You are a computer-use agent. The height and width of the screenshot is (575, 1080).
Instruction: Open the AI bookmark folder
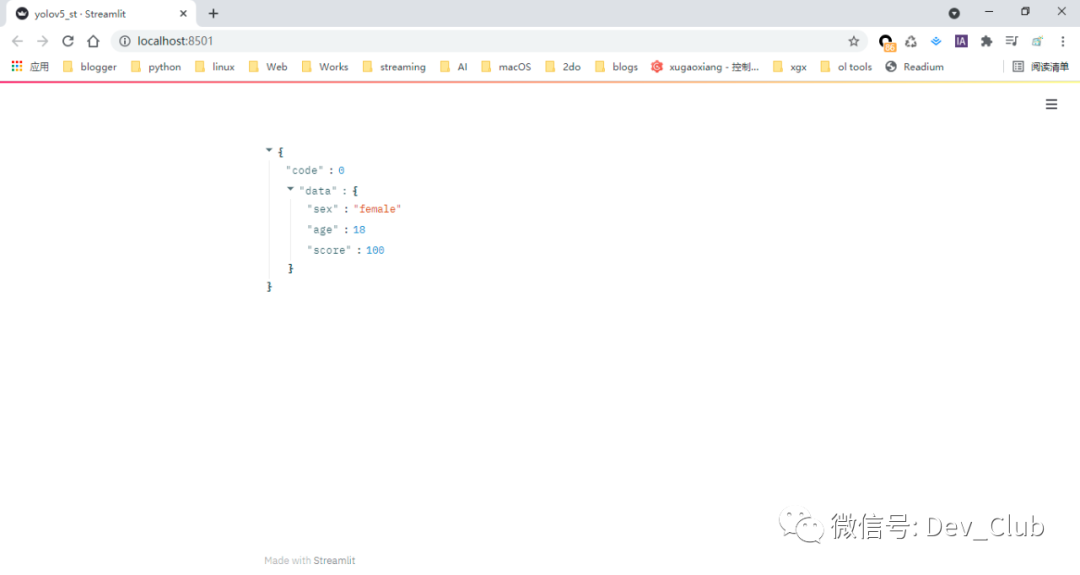pyautogui.click(x=454, y=67)
